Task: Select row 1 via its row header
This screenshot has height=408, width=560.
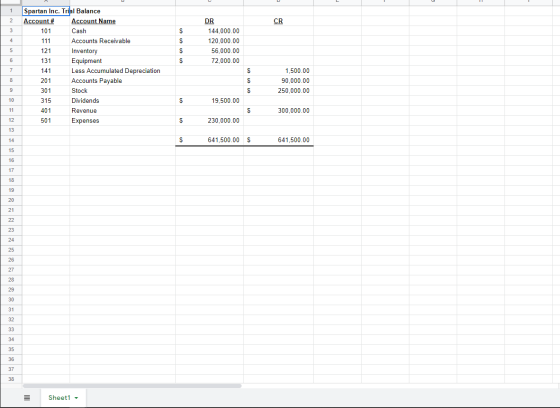Action: pyautogui.click(x=11, y=11)
